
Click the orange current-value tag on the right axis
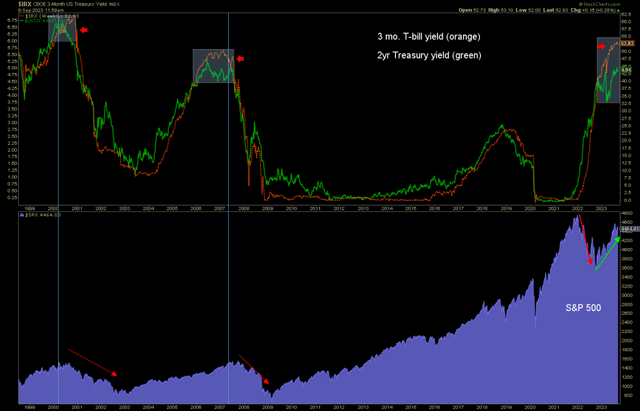pos(628,44)
